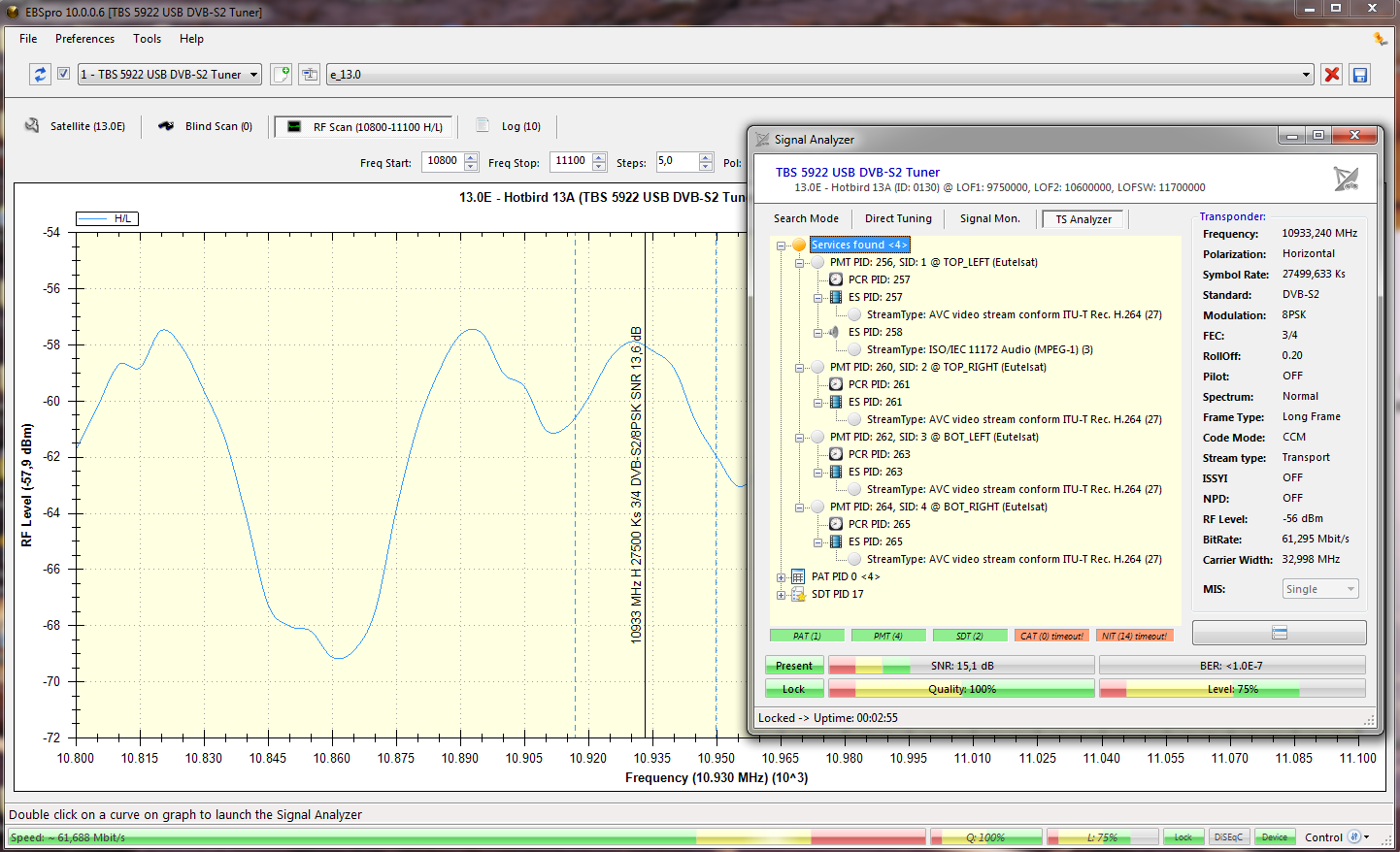The width and height of the screenshot is (1400, 852).
Task: Open the File menu
Action: (x=28, y=39)
